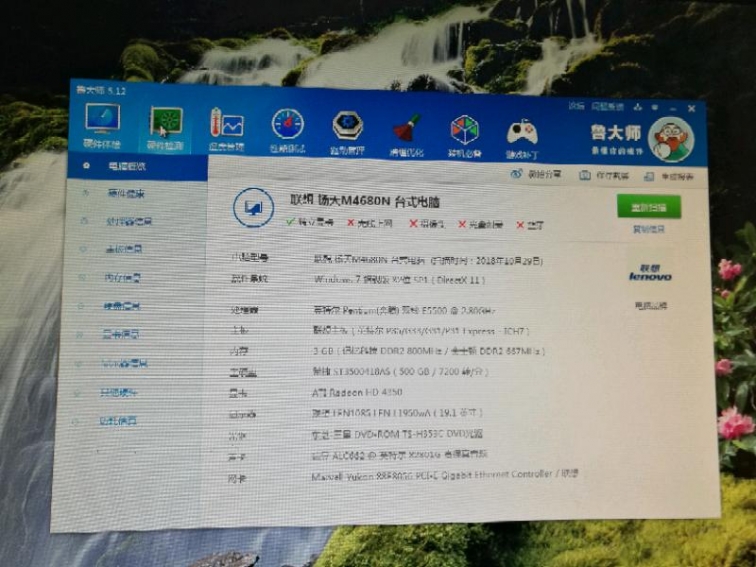Click the Windows 7 operating system value

[x=400, y=279]
